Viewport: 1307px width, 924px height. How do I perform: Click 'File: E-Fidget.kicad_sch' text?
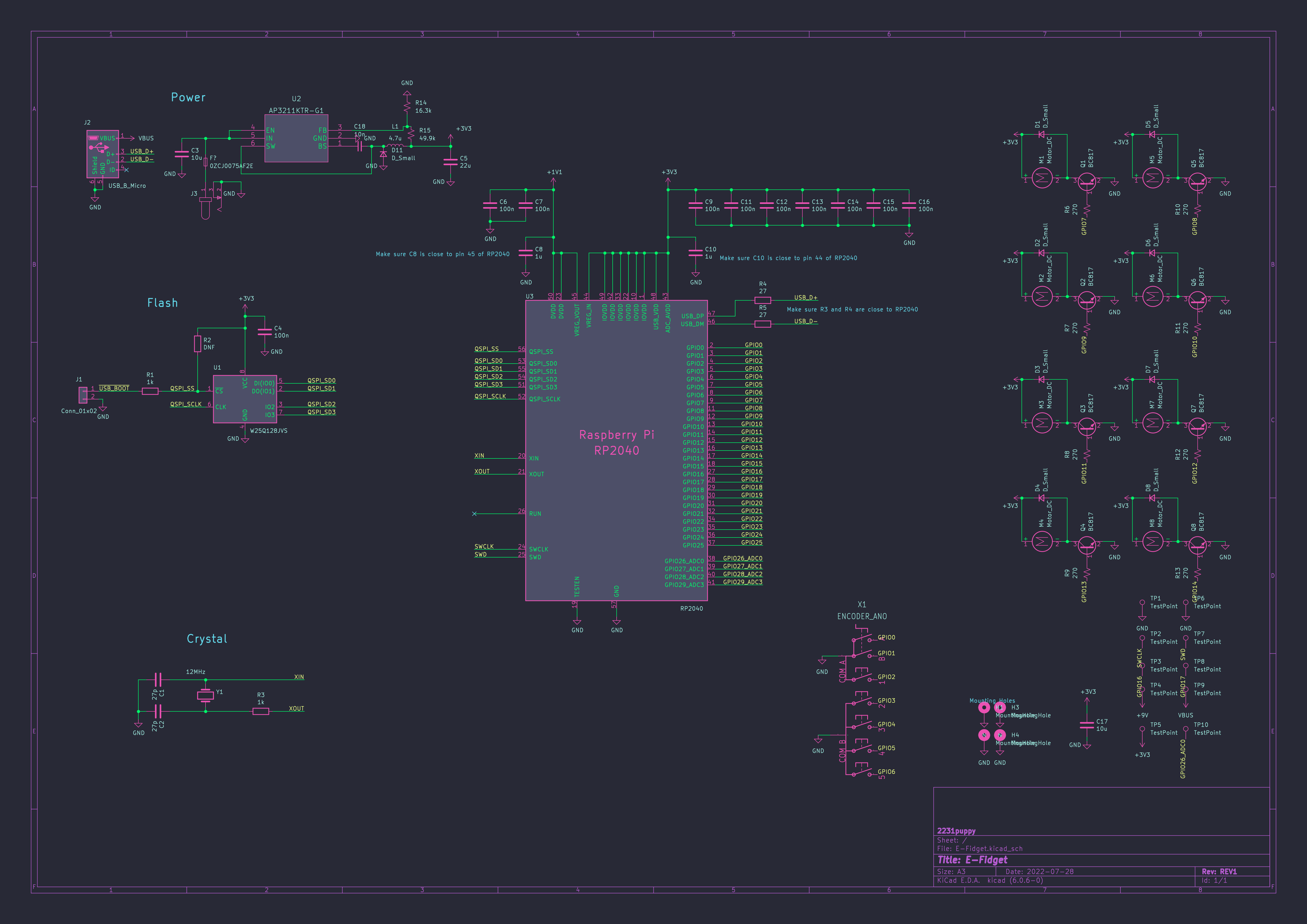click(x=980, y=848)
